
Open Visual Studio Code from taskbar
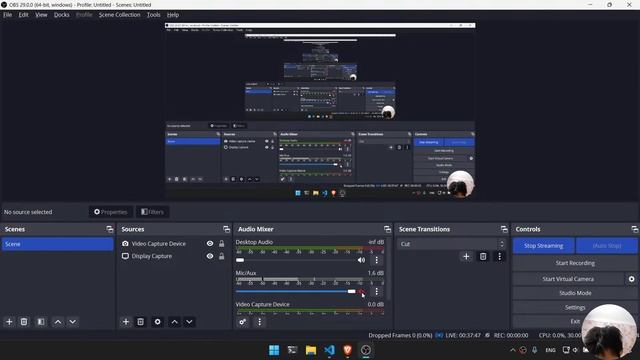click(x=329, y=350)
